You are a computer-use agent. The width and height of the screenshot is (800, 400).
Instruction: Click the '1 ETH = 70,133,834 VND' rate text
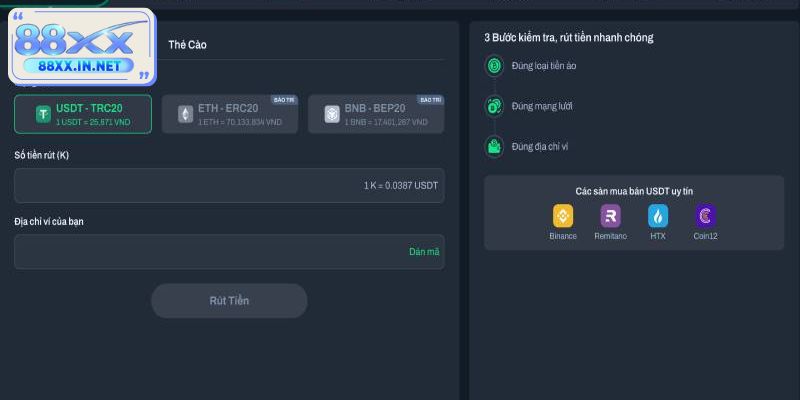[x=240, y=122]
